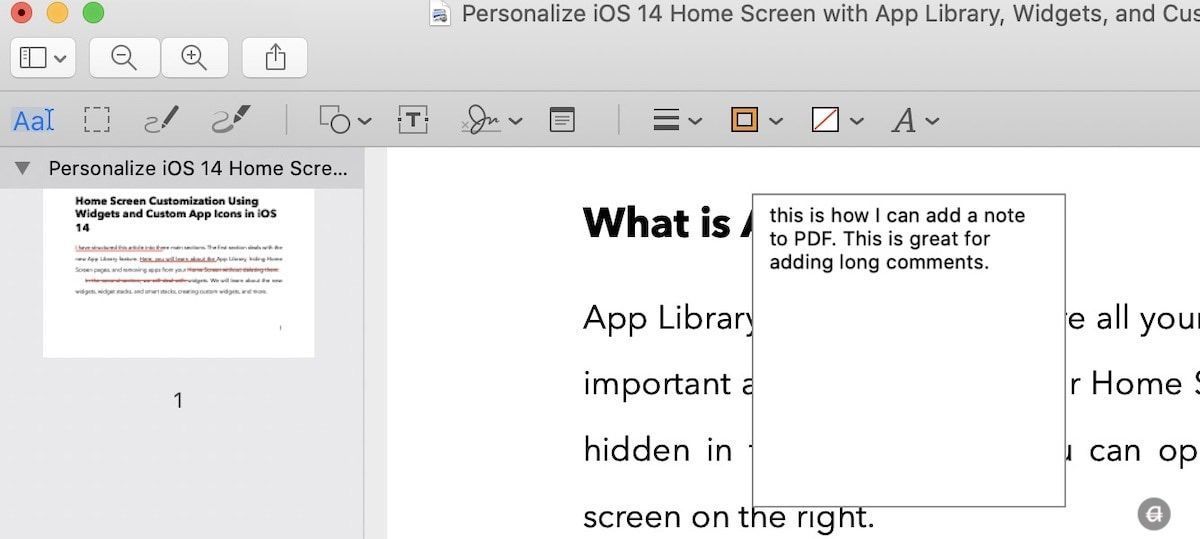Insert a text box with Text tool

tap(413, 121)
